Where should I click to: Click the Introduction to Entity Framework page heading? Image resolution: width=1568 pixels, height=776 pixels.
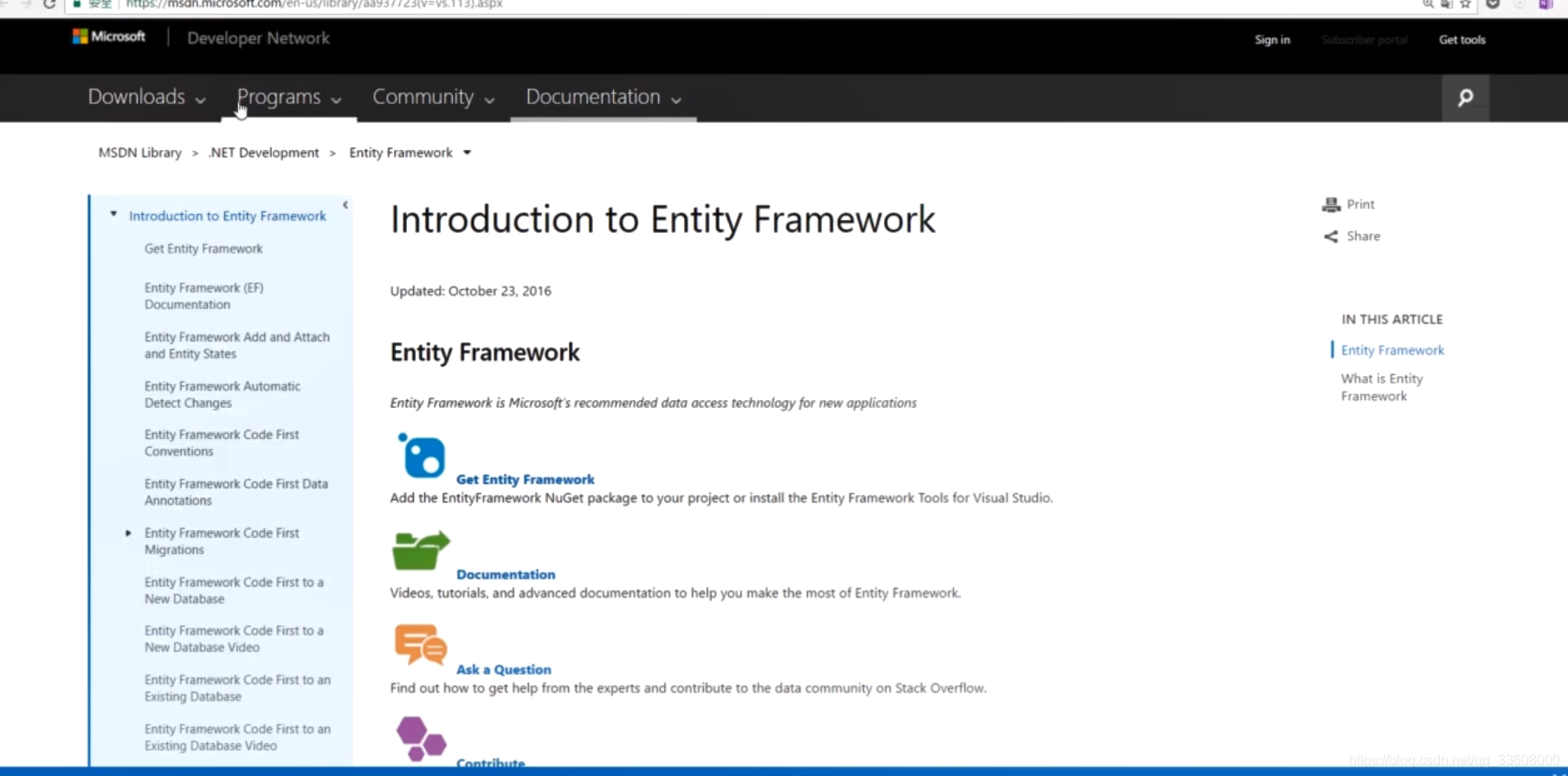click(662, 219)
